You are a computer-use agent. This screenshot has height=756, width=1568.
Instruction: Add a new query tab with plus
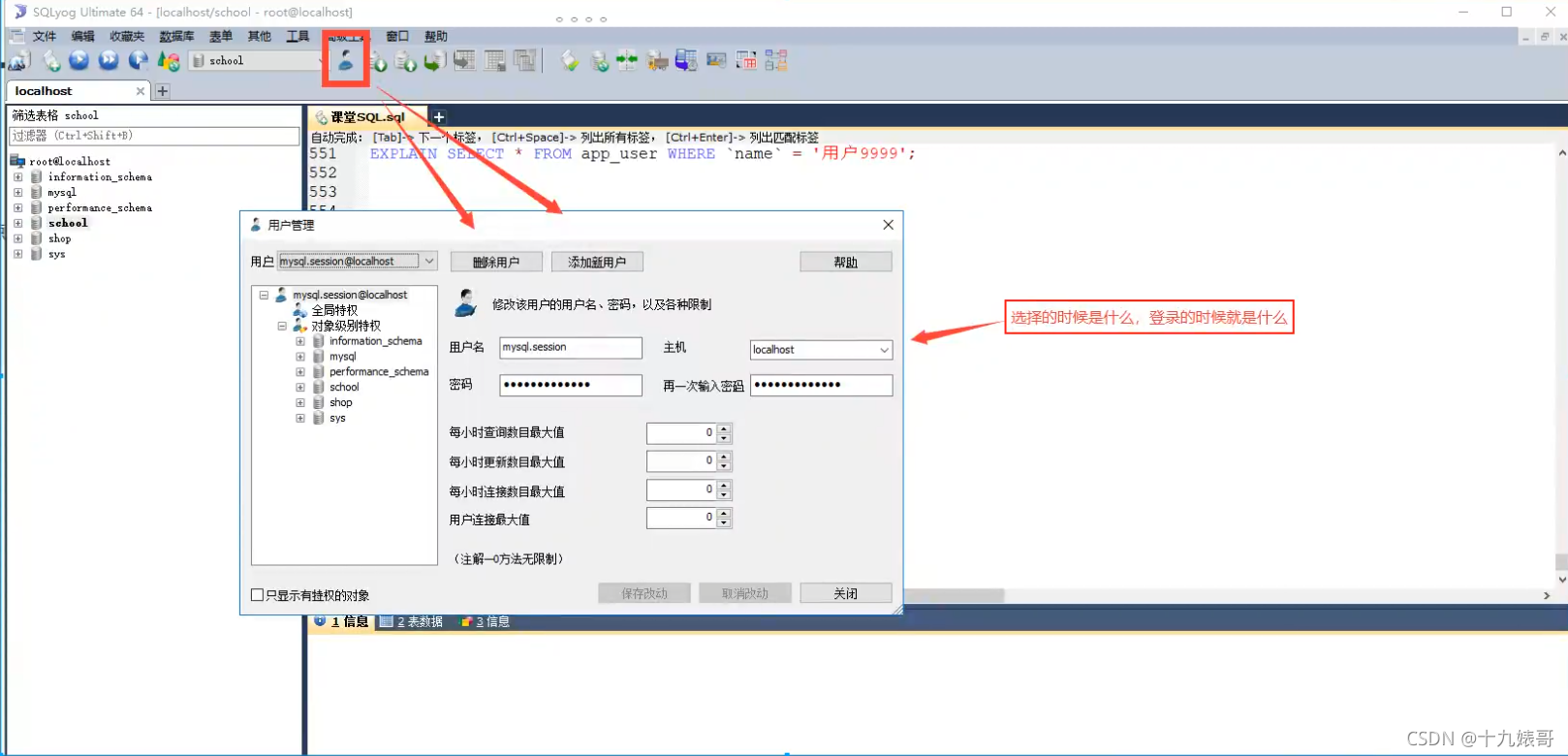pos(439,117)
